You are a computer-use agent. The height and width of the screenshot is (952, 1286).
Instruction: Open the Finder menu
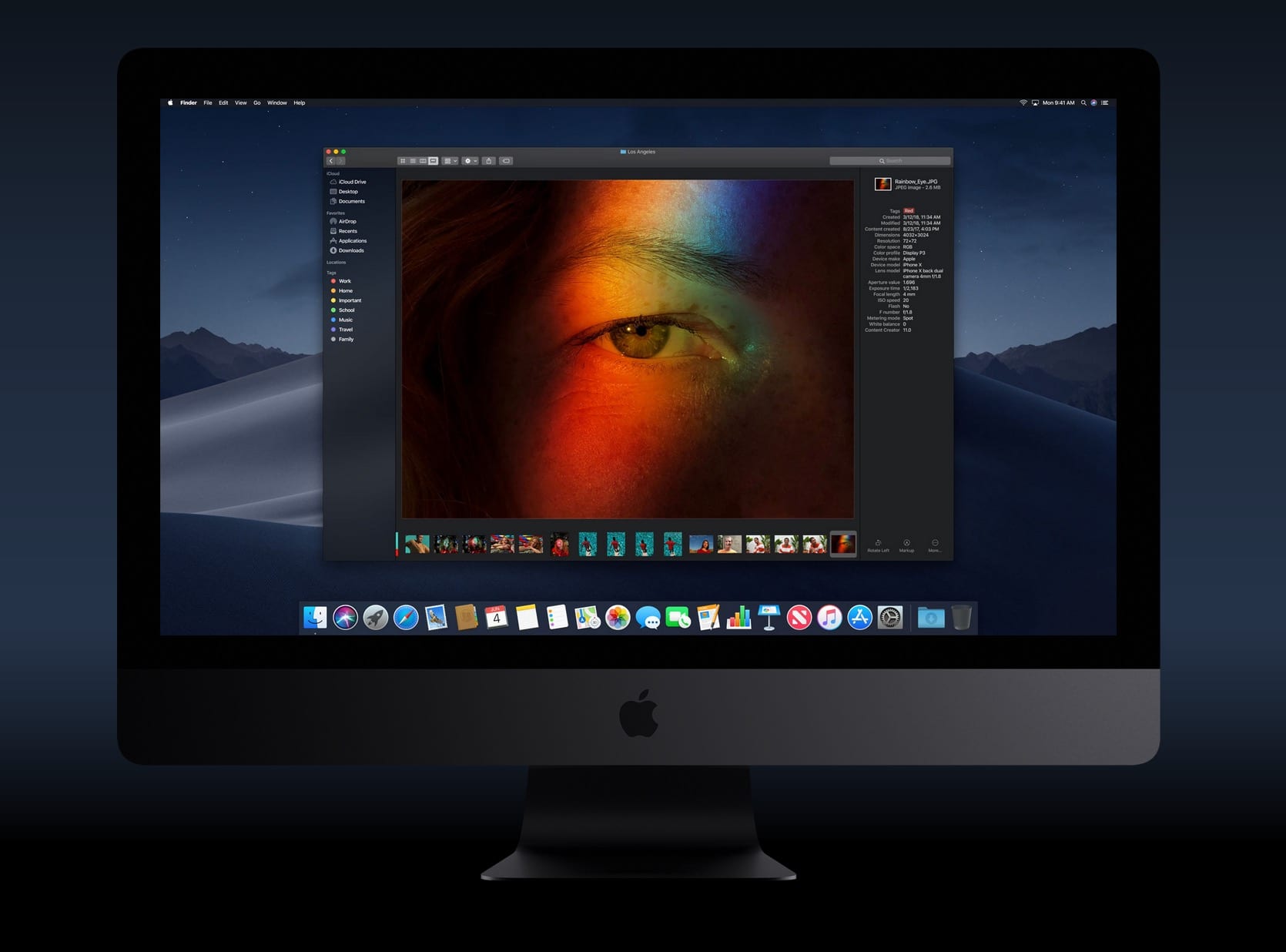coord(189,102)
